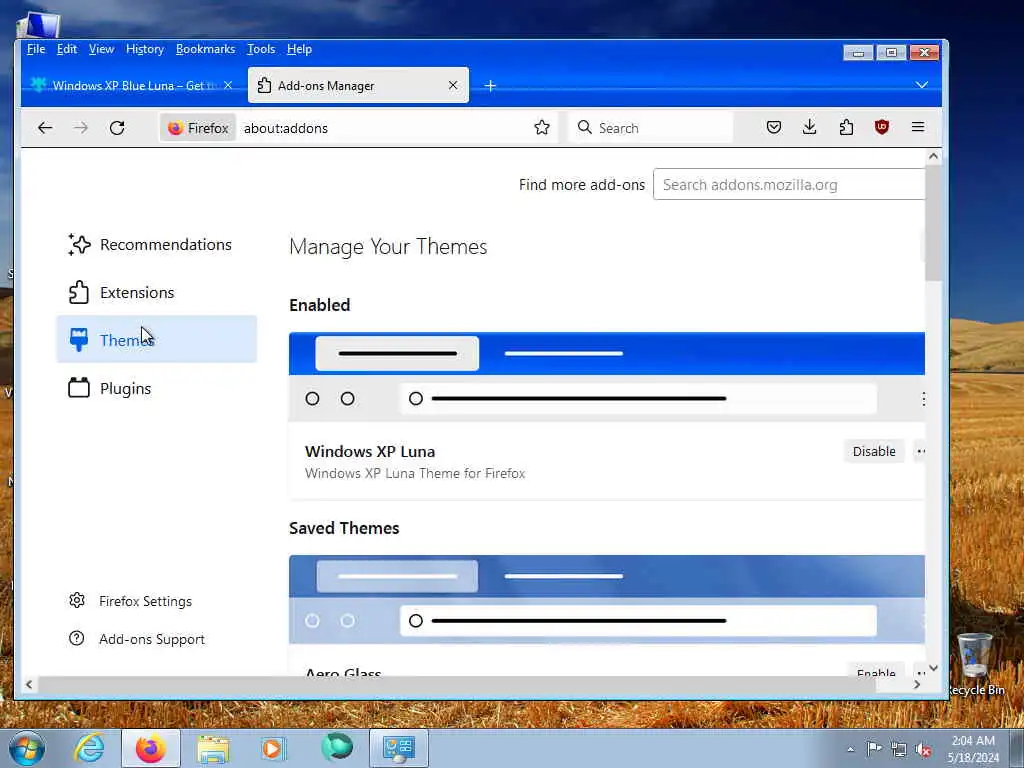
Task: Select the Add-ons Manager tab
Action: 358,86
